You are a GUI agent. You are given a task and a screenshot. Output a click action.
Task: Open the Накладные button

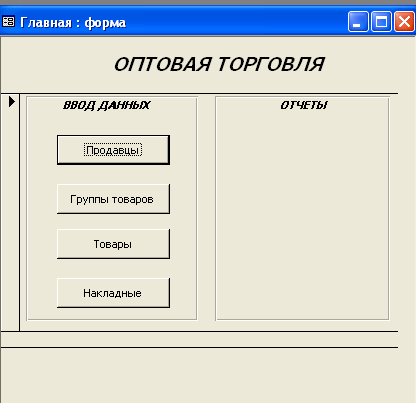(x=113, y=293)
